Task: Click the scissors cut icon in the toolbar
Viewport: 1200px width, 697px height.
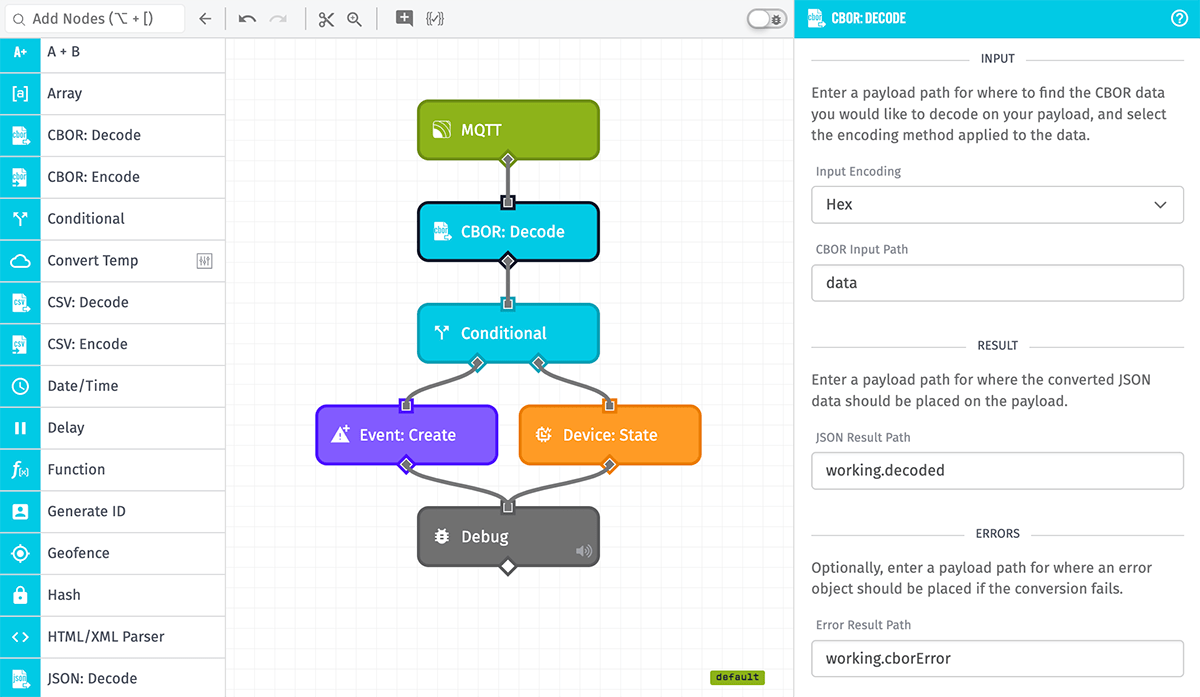Action: click(326, 18)
